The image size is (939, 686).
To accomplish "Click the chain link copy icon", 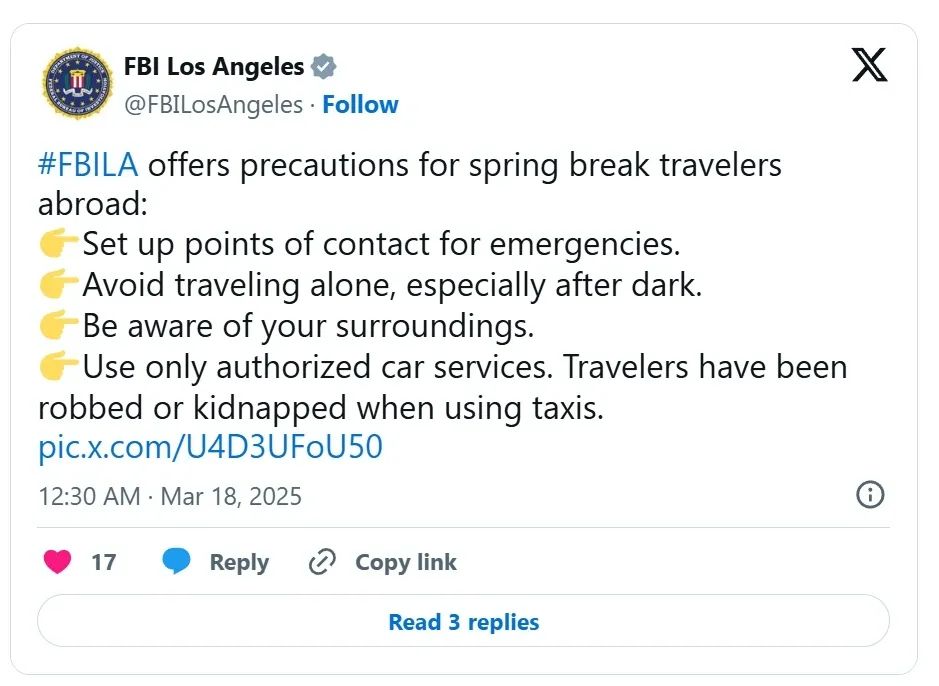I will pos(322,561).
